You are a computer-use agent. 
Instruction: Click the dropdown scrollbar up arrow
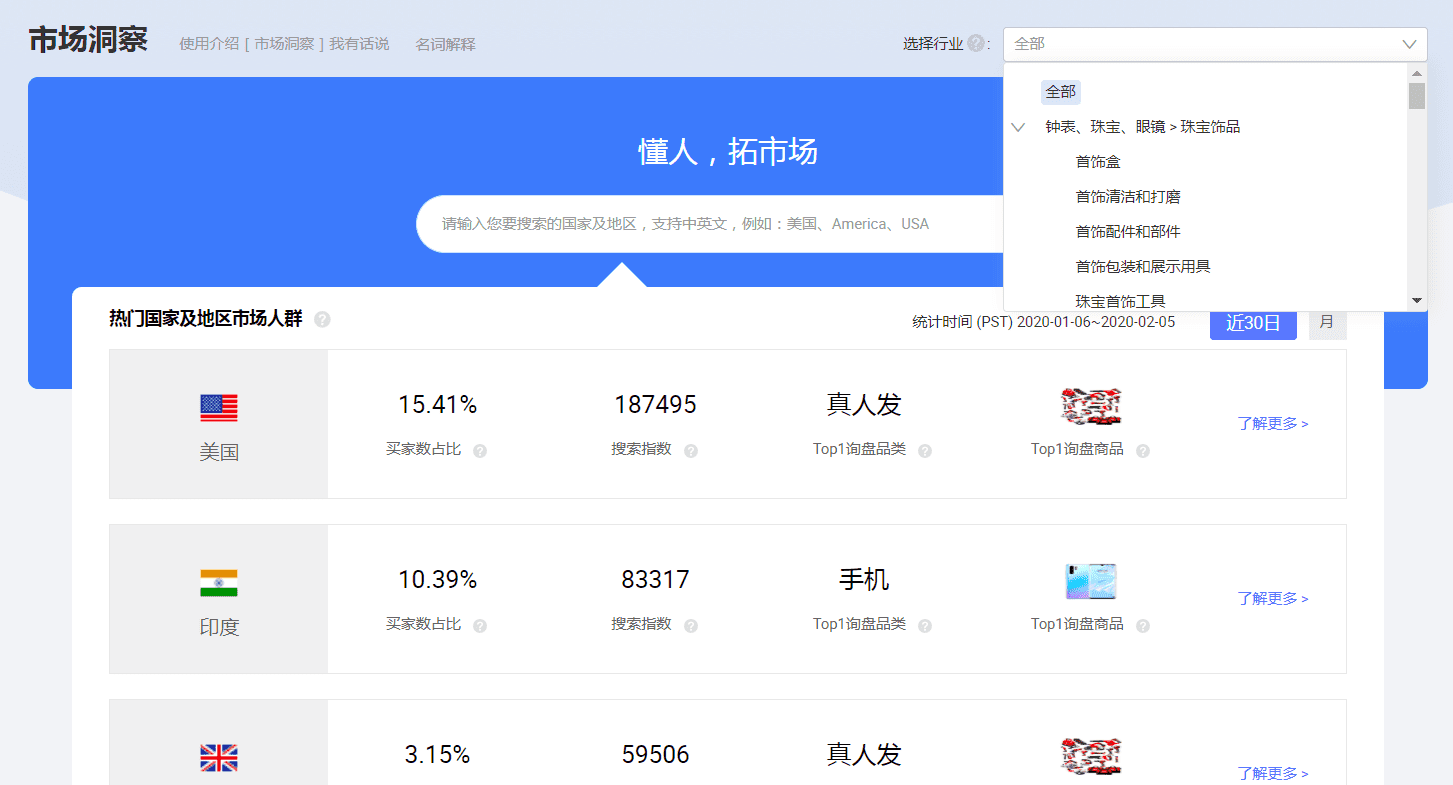tap(1416, 73)
